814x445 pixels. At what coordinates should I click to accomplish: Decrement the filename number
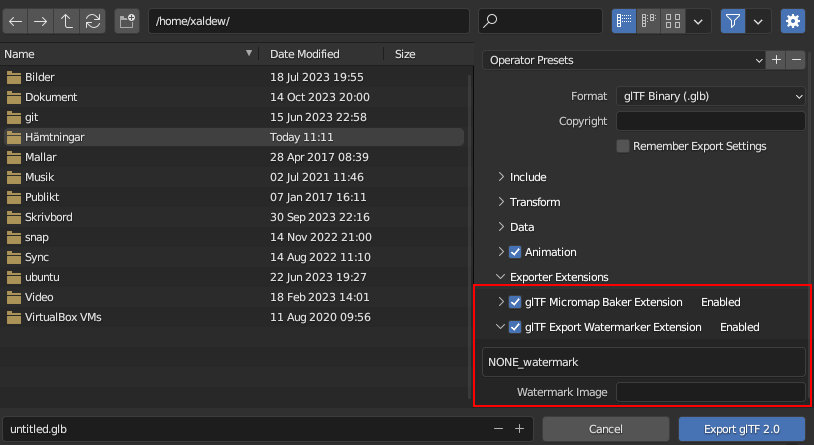click(x=498, y=429)
